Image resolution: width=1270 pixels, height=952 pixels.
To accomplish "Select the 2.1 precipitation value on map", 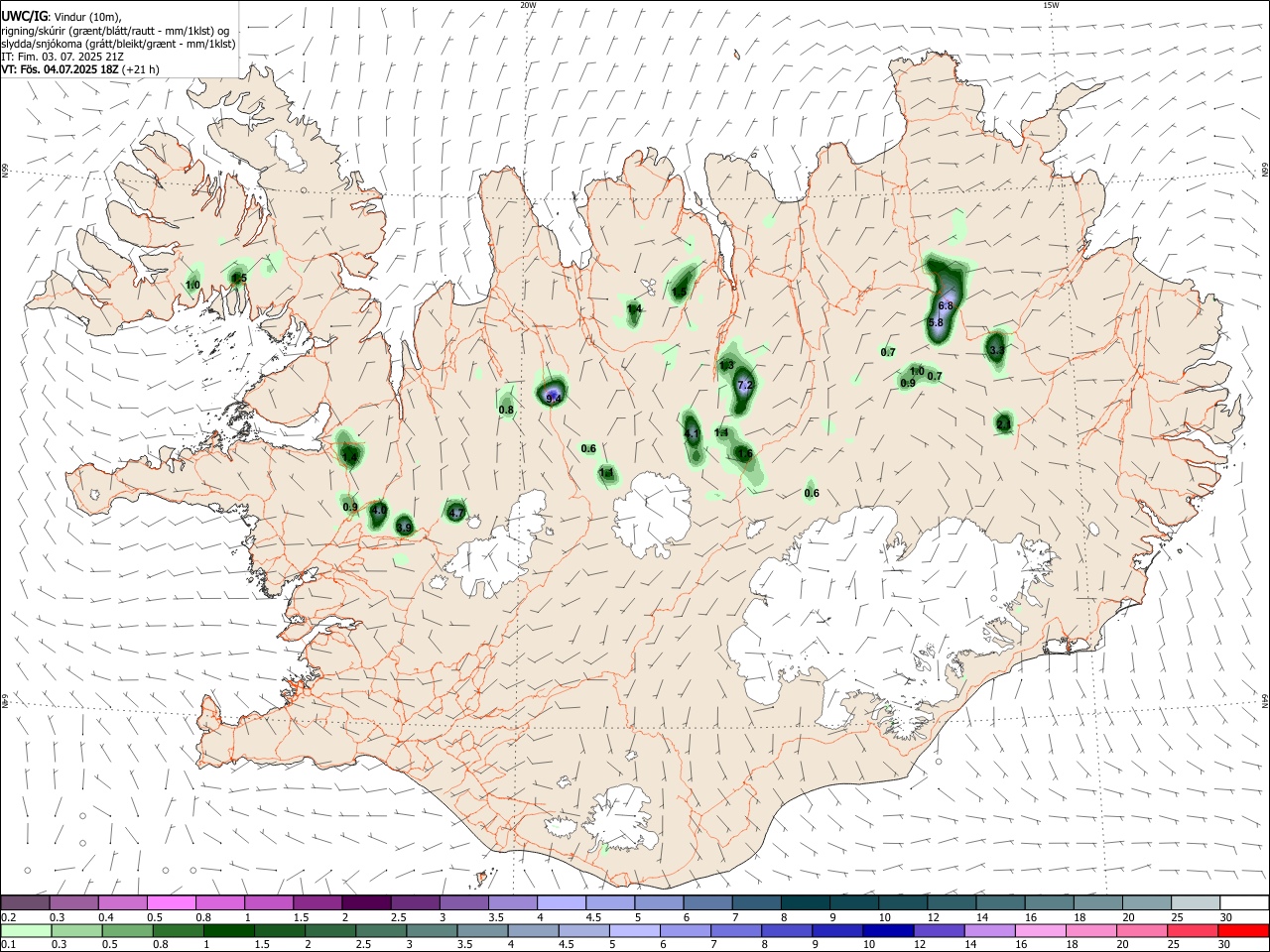I will point(1003,424).
